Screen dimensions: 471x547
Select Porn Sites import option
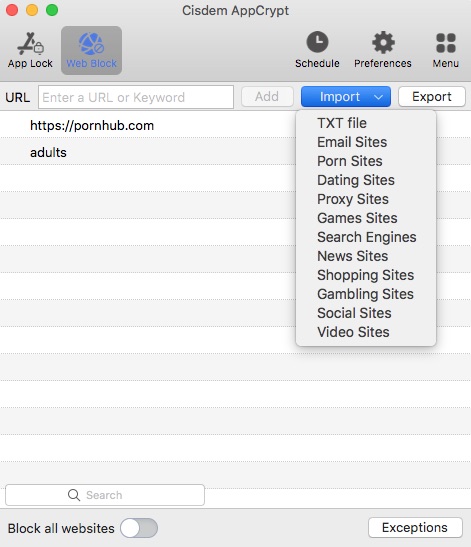350,161
